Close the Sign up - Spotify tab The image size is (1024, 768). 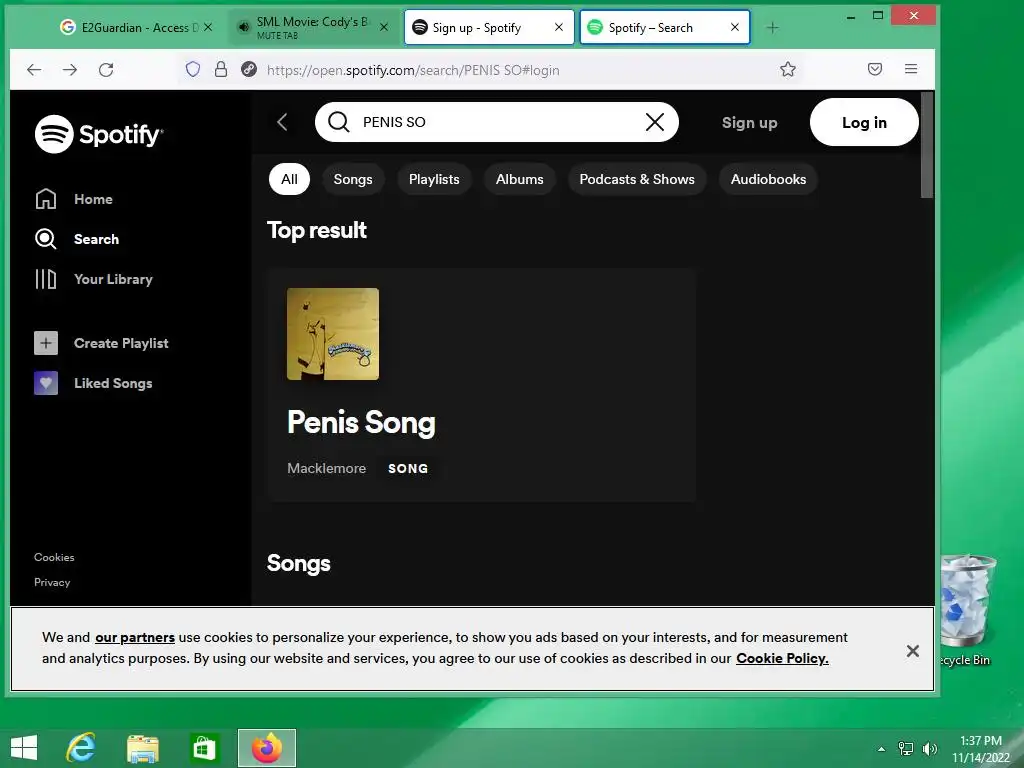pyautogui.click(x=558, y=27)
